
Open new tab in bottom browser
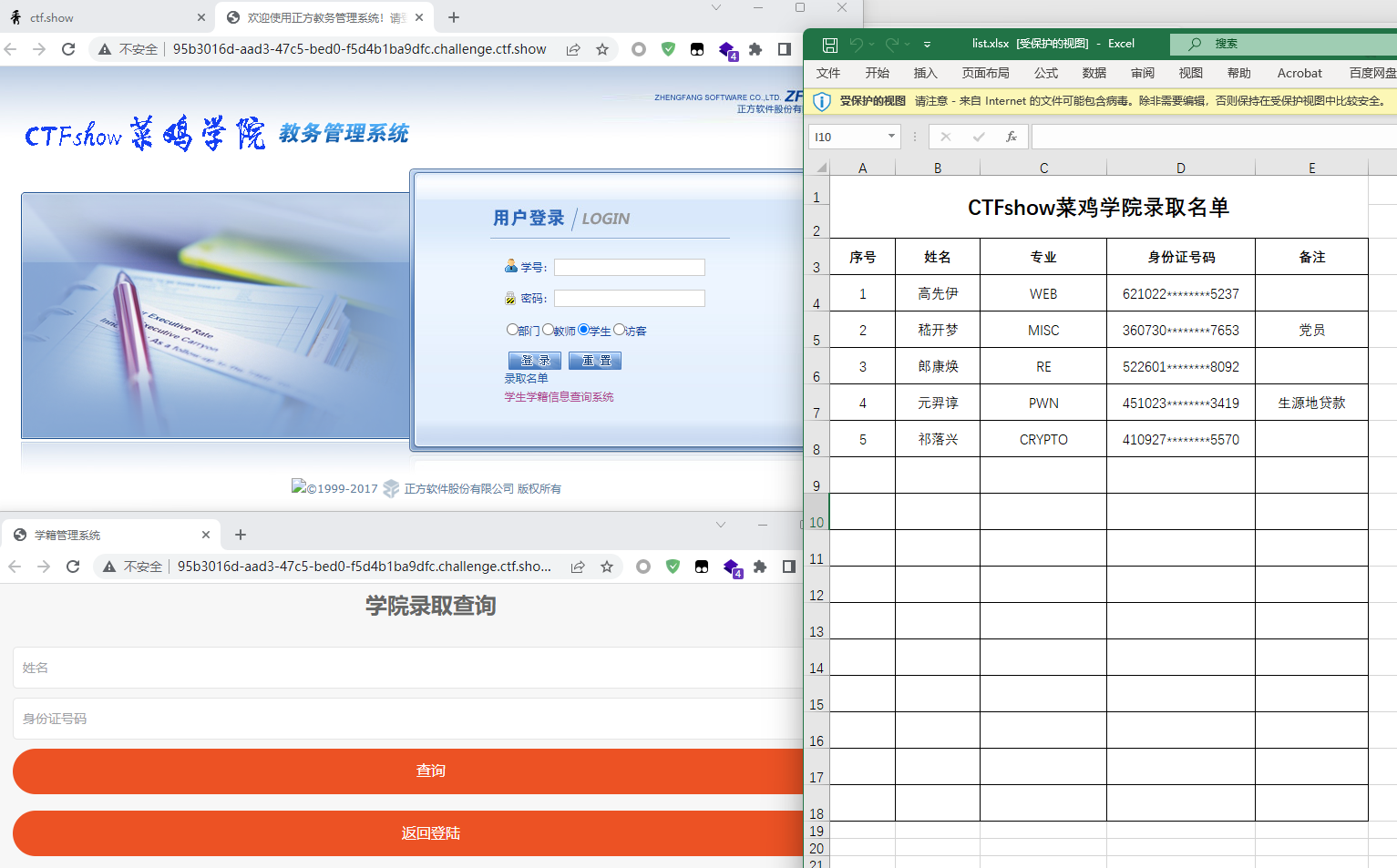(x=241, y=535)
